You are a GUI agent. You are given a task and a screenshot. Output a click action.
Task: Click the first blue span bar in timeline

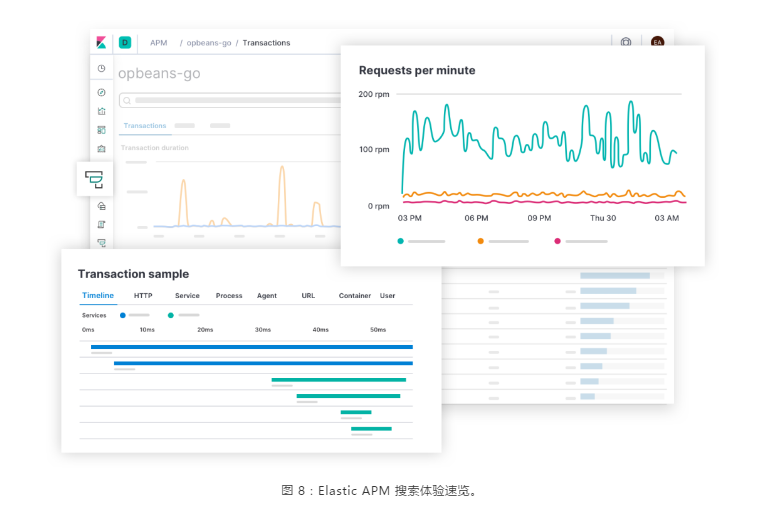[x=252, y=347]
